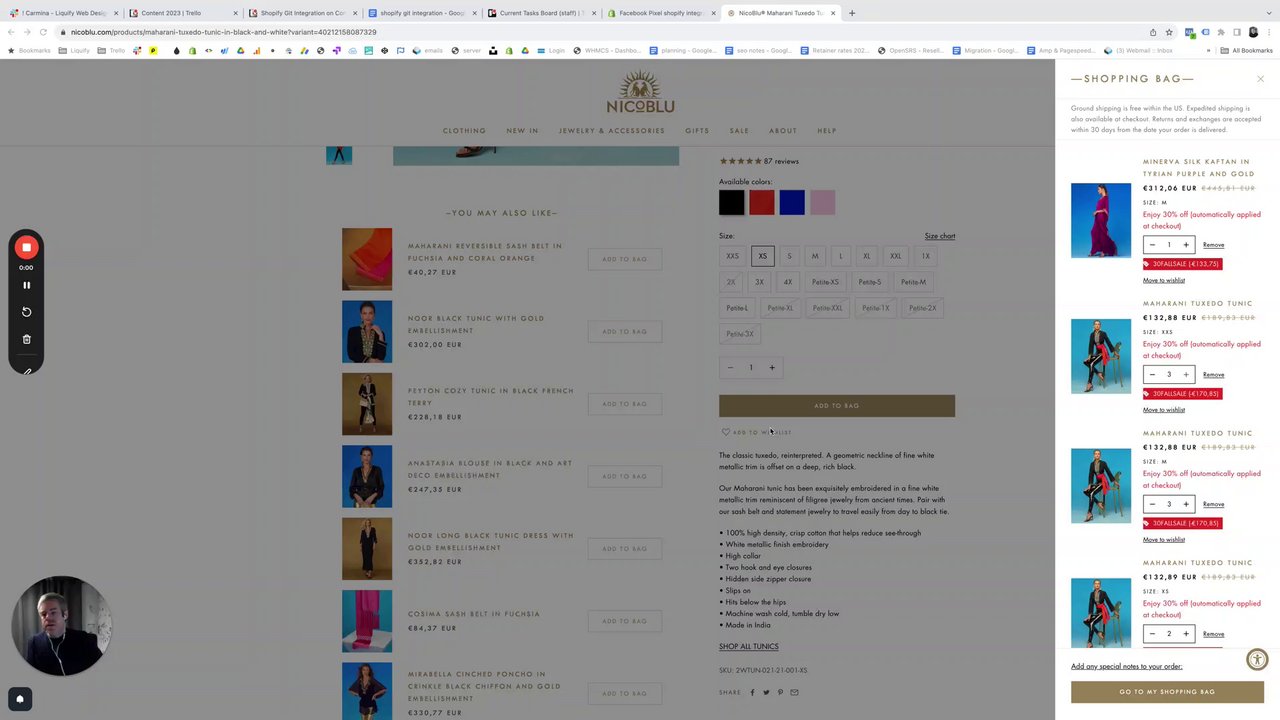Click the presenter webcam bubble

pyautogui.click(x=62, y=626)
